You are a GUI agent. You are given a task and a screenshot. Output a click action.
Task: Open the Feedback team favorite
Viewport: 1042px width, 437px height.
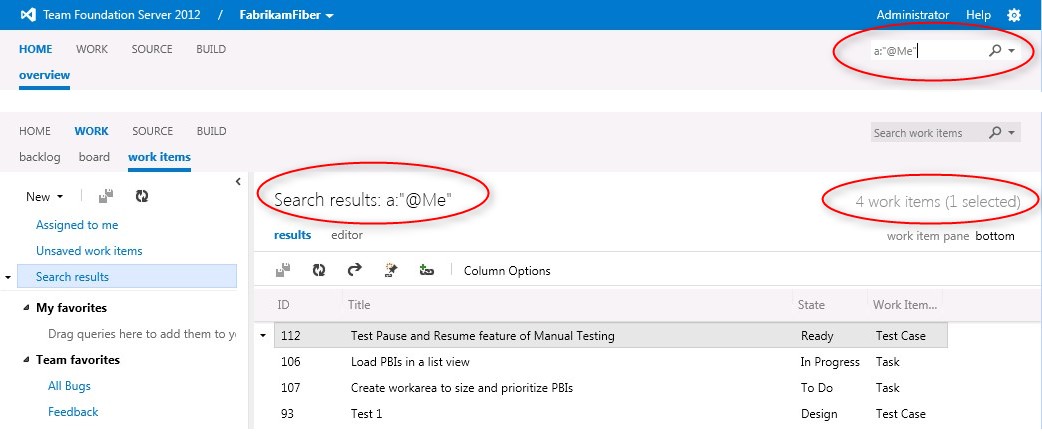[x=73, y=412]
